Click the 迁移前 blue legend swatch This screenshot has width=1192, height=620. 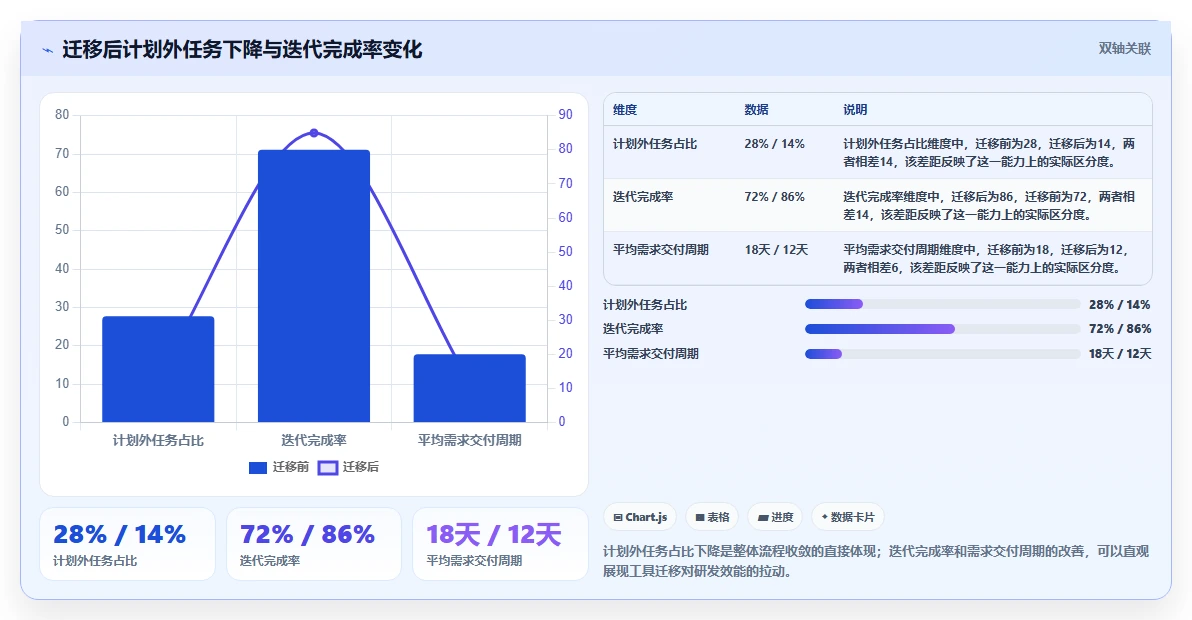[x=258, y=467]
